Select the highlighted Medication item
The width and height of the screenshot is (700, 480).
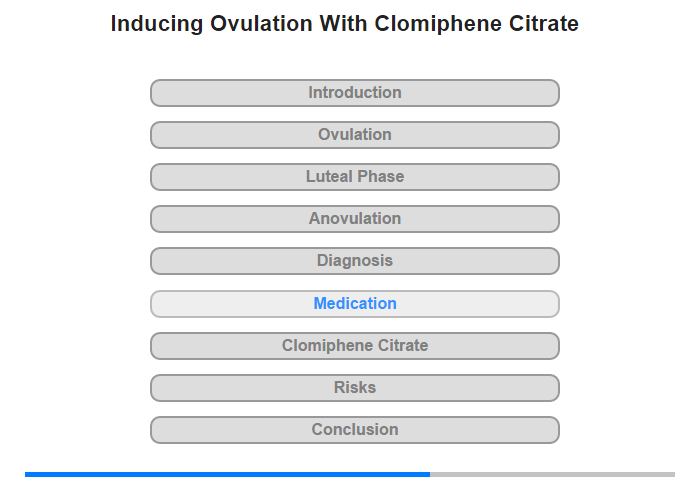pyautogui.click(x=355, y=304)
